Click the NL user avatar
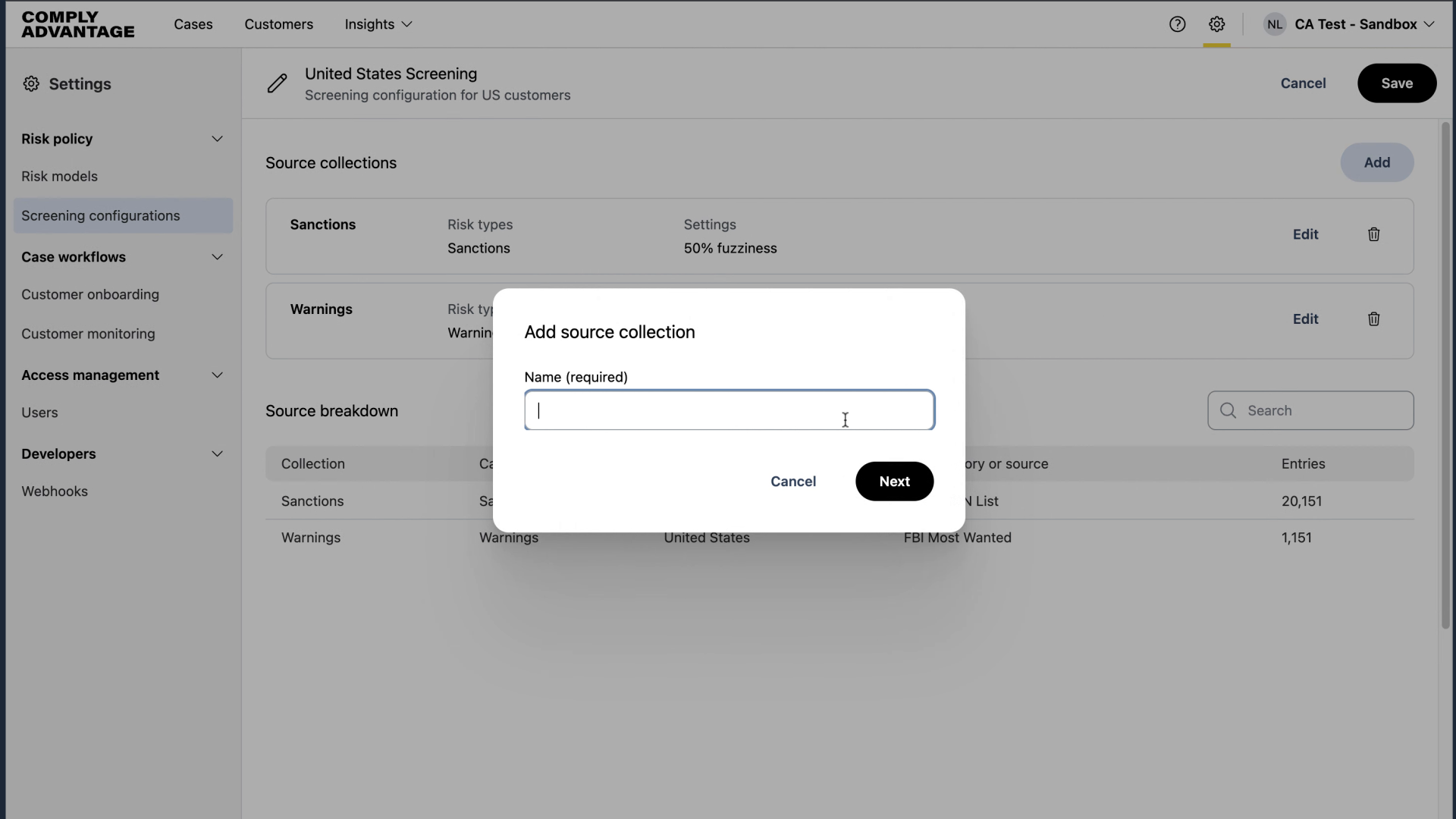1456x819 pixels. coord(1275,24)
